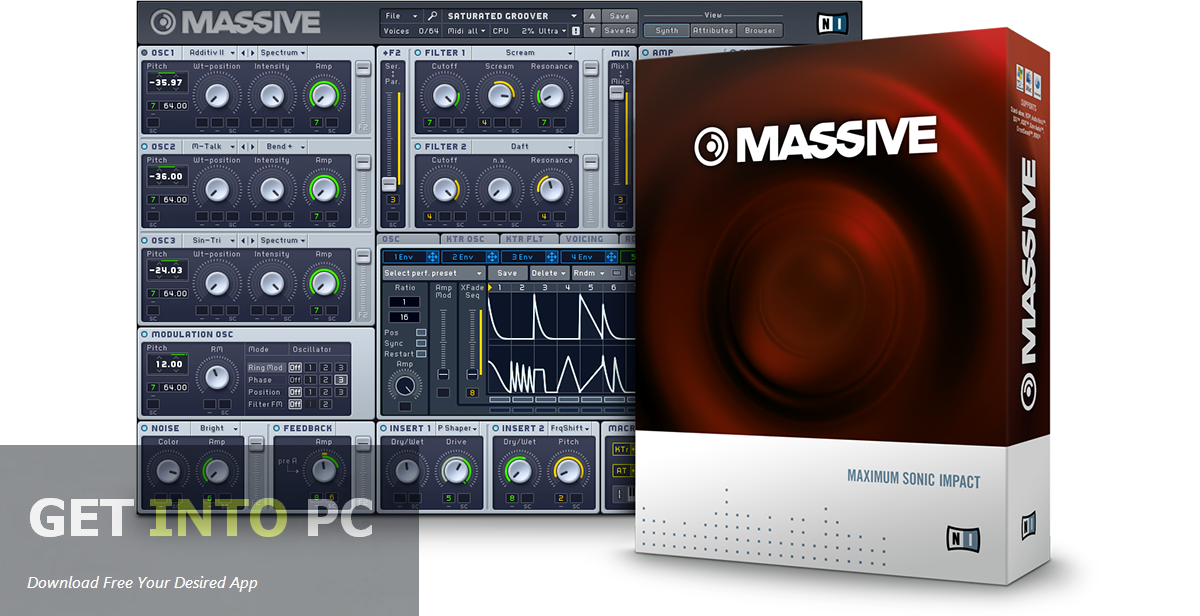Viewport: 1200px width, 616px height.
Task: Click OSC1 previous wavetable arrow
Action: tap(243, 52)
